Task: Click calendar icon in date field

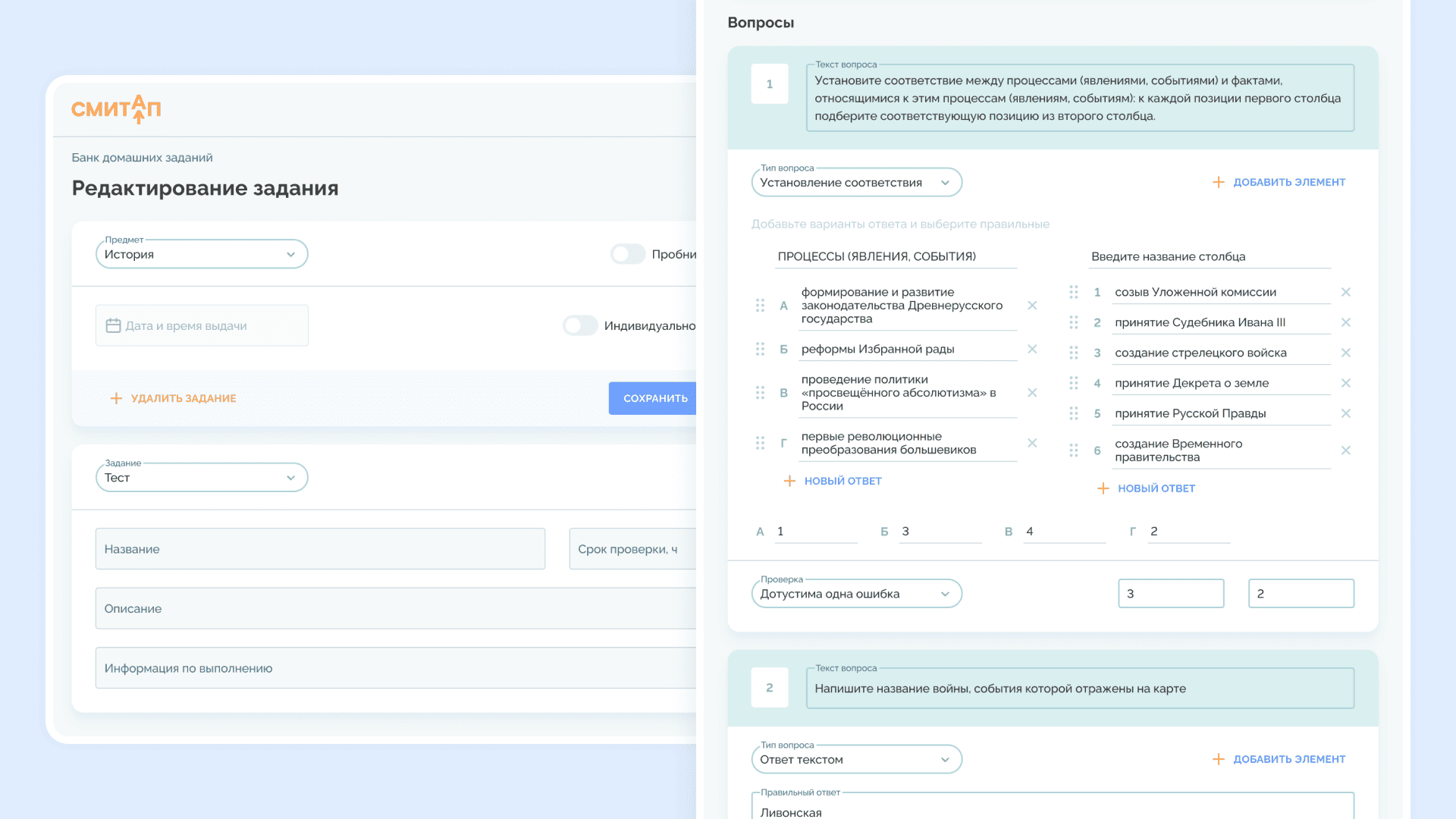Action: [113, 325]
